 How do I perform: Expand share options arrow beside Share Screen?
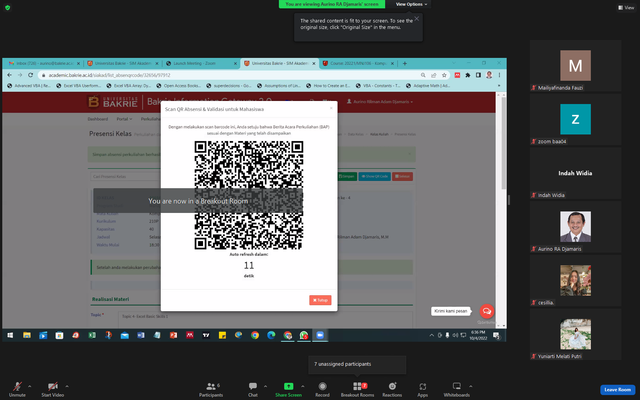pyautogui.click(x=302, y=386)
